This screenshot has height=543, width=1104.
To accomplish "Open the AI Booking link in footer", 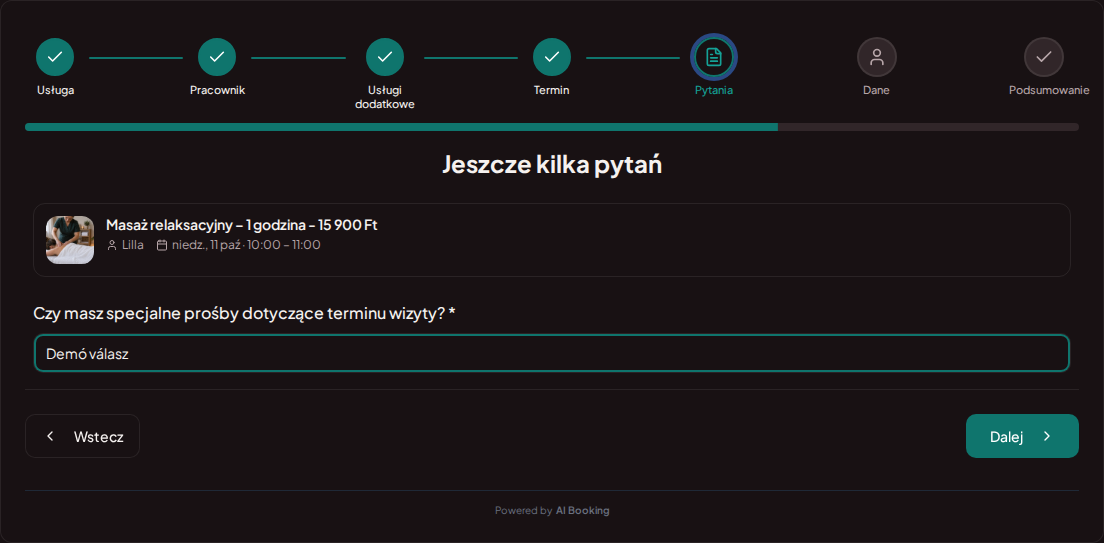I will point(582,511).
